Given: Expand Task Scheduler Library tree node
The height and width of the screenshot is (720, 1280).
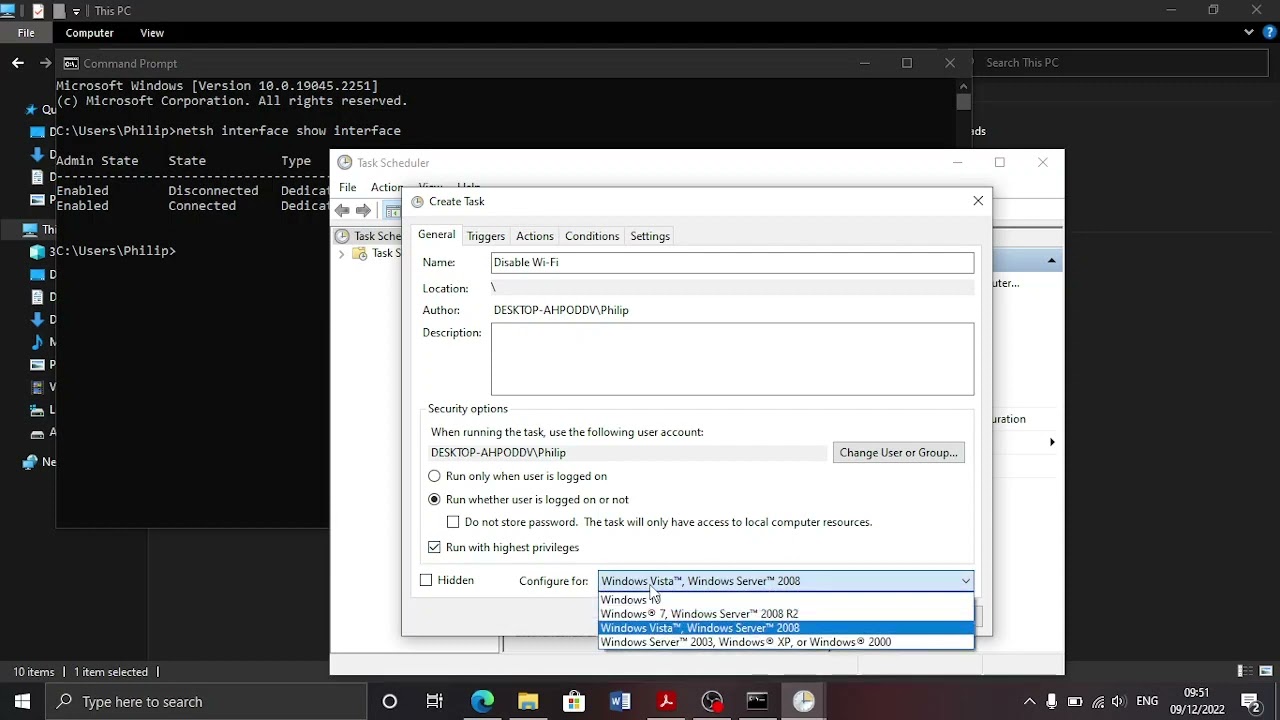Looking at the screenshot, I should (342, 254).
